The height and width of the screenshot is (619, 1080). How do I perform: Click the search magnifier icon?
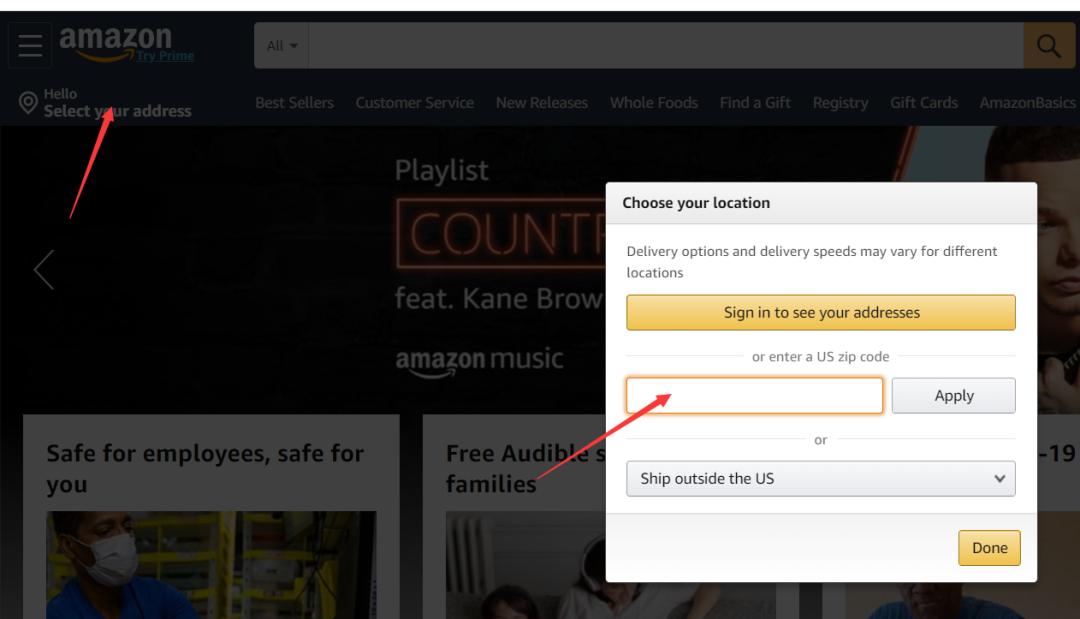tap(1049, 46)
